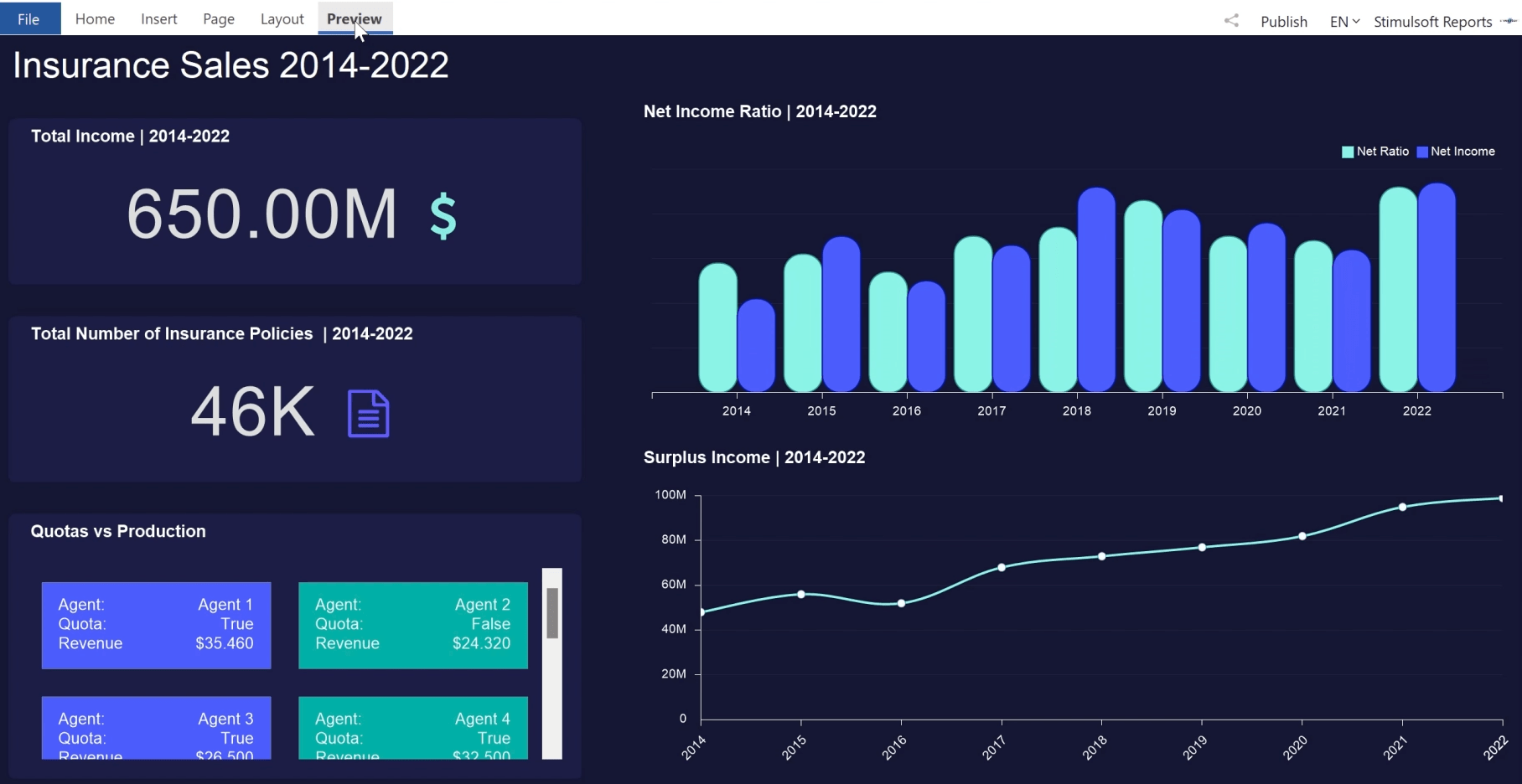Open the Layout ribbon tab
1522x784 pixels.
click(x=282, y=18)
